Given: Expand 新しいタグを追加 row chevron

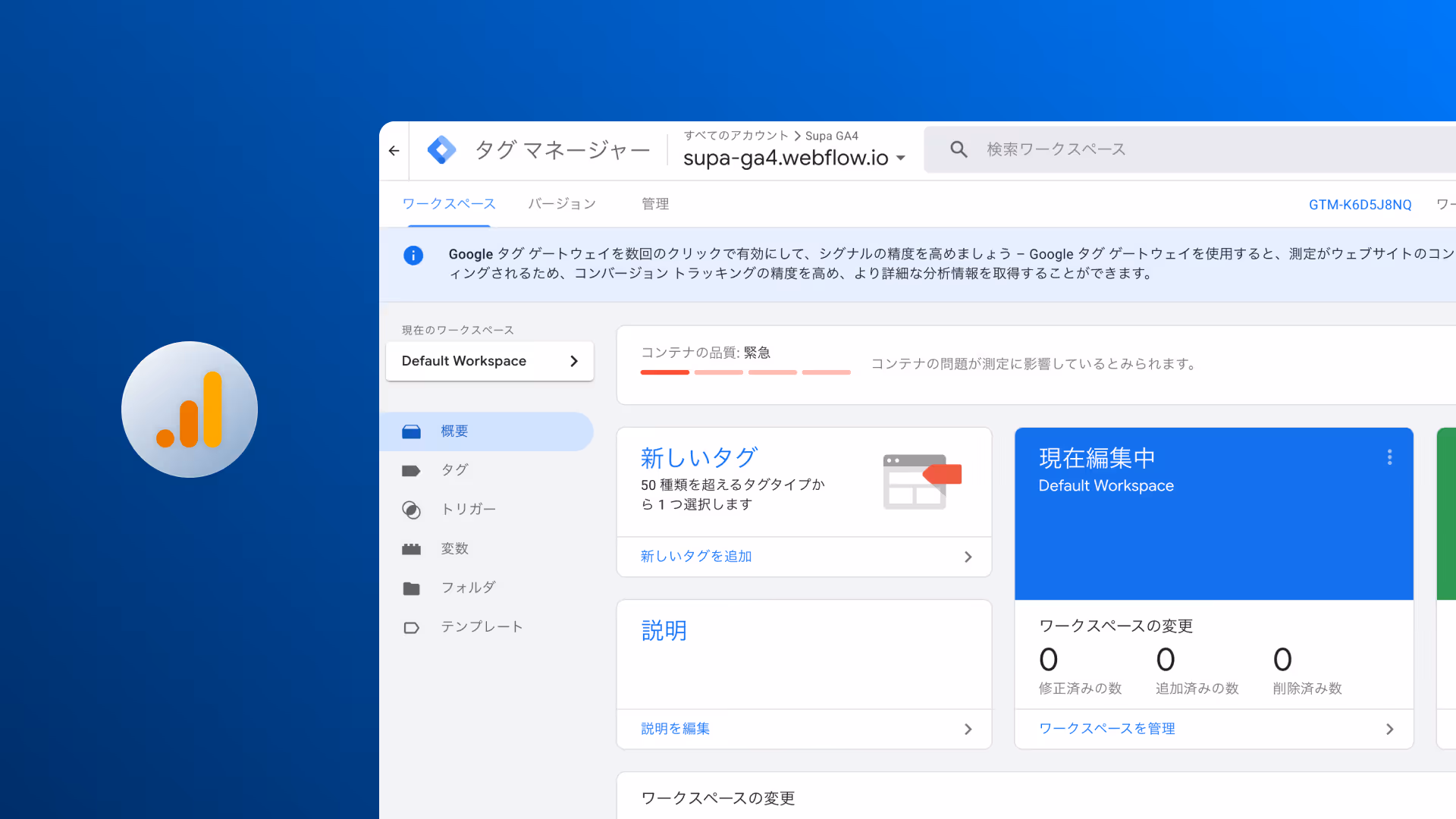Looking at the screenshot, I should pos(968,557).
